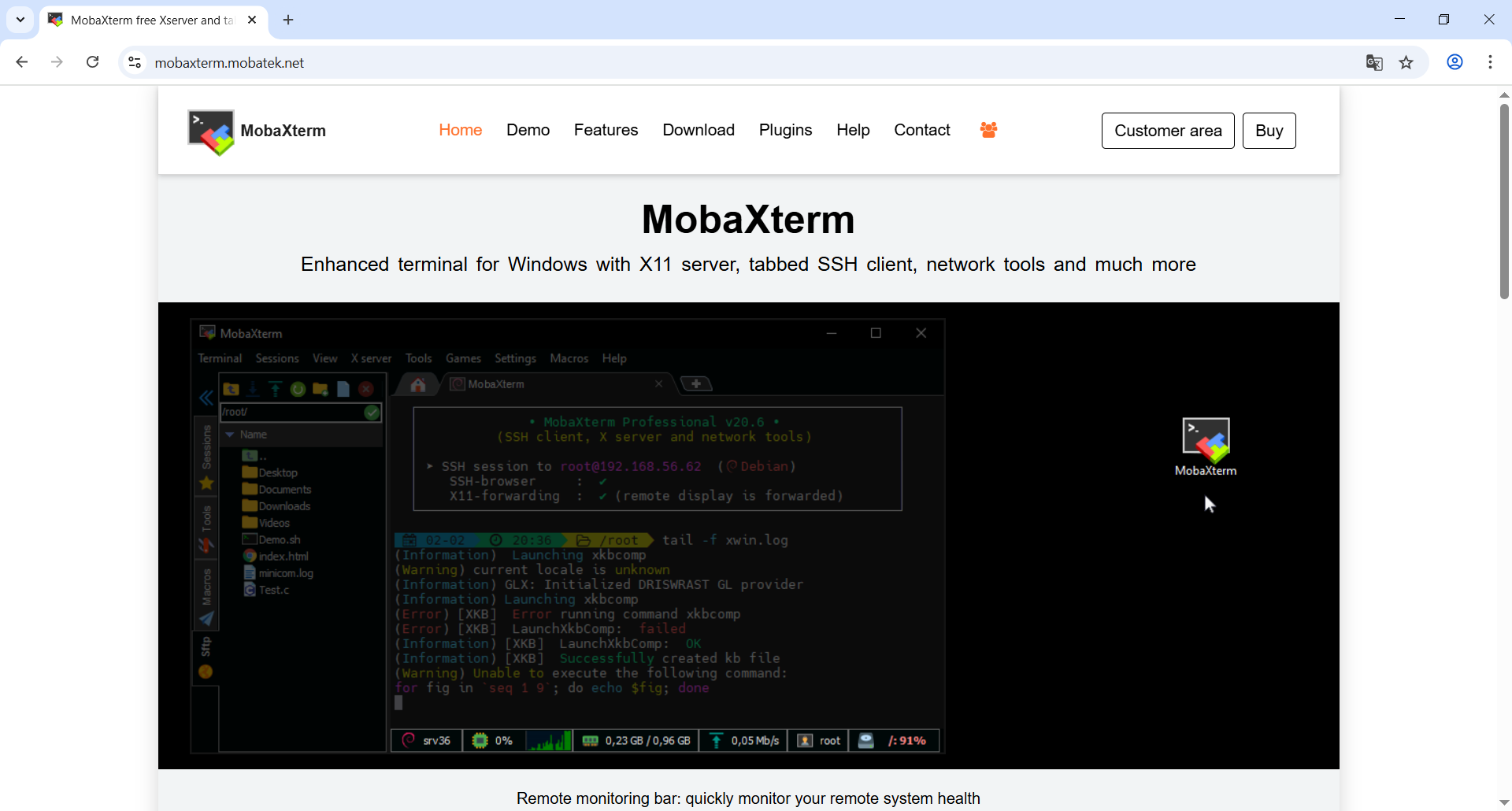Screen dimensions: 1512x811
Task: Click the Sessions star icon in demo sidebar
Action: click(x=206, y=483)
